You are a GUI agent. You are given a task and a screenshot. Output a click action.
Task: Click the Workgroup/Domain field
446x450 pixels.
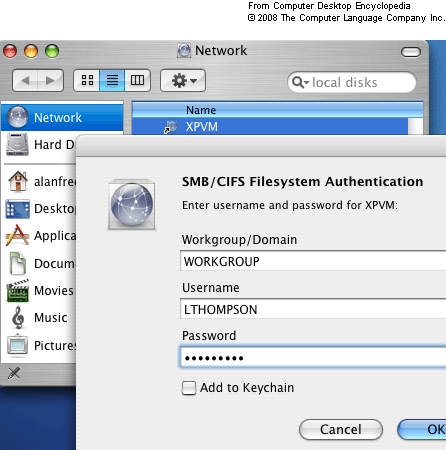pyautogui.click(x=313, y=261)
